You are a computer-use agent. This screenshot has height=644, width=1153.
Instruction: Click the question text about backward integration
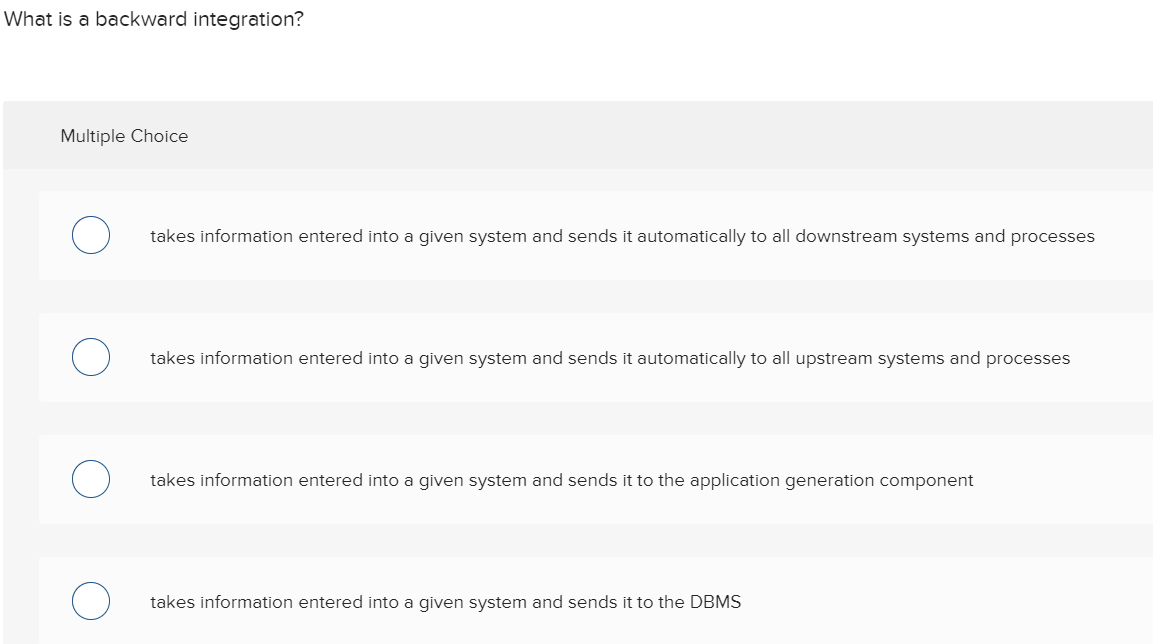coord(153,21)
